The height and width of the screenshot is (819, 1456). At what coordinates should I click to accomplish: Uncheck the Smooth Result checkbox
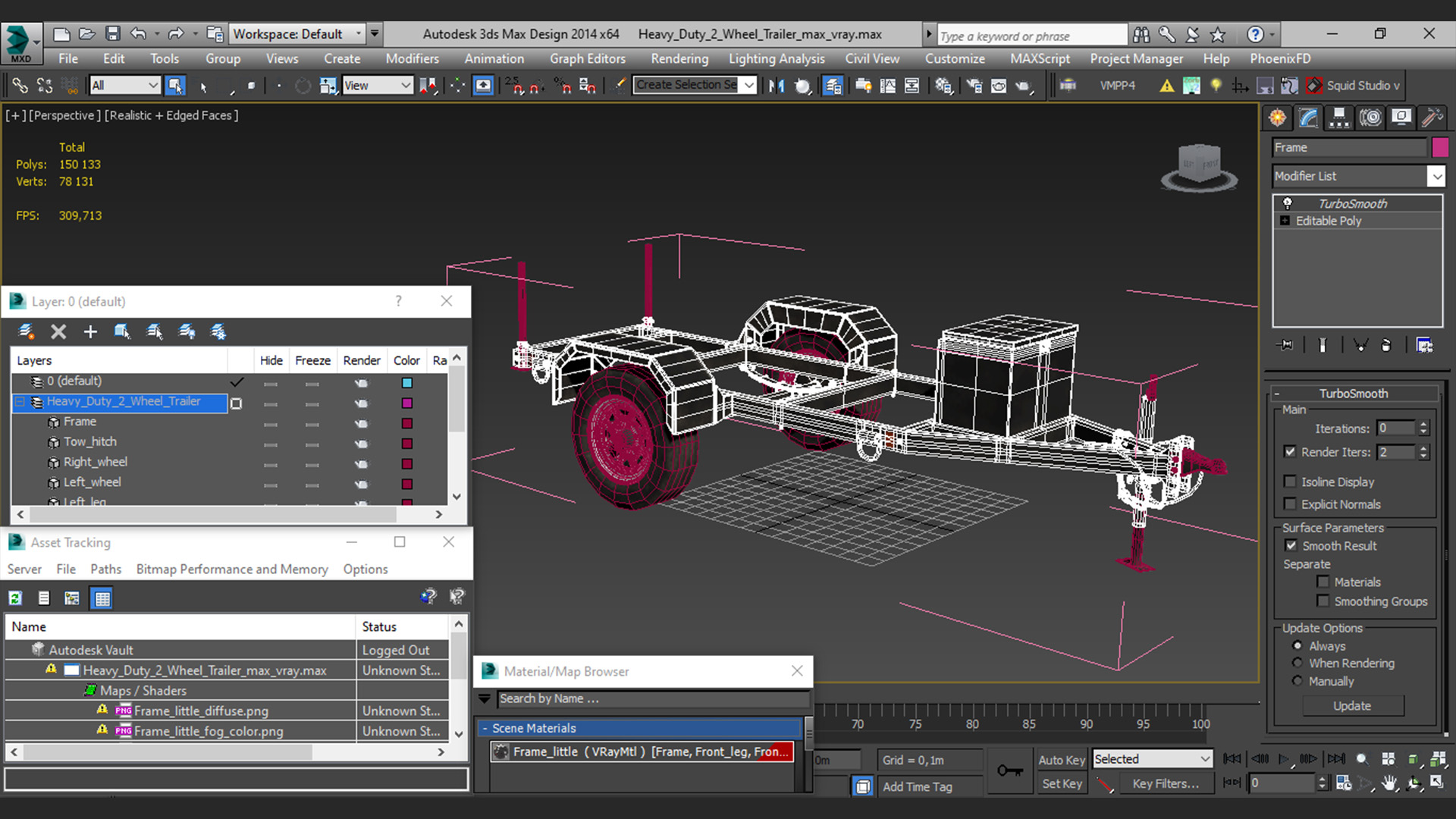coord(1291,546)
